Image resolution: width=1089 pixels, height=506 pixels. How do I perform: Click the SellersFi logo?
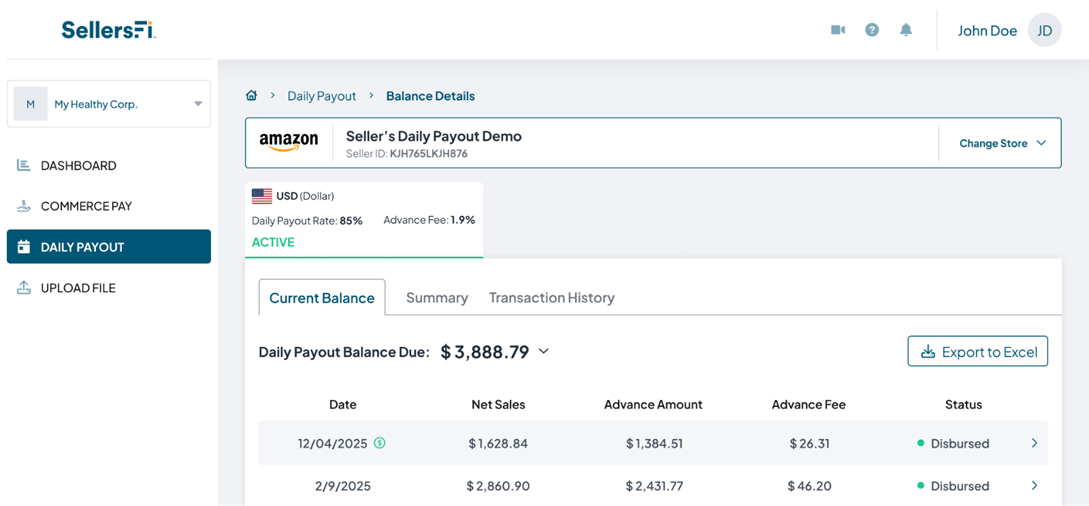click(108, 30)
